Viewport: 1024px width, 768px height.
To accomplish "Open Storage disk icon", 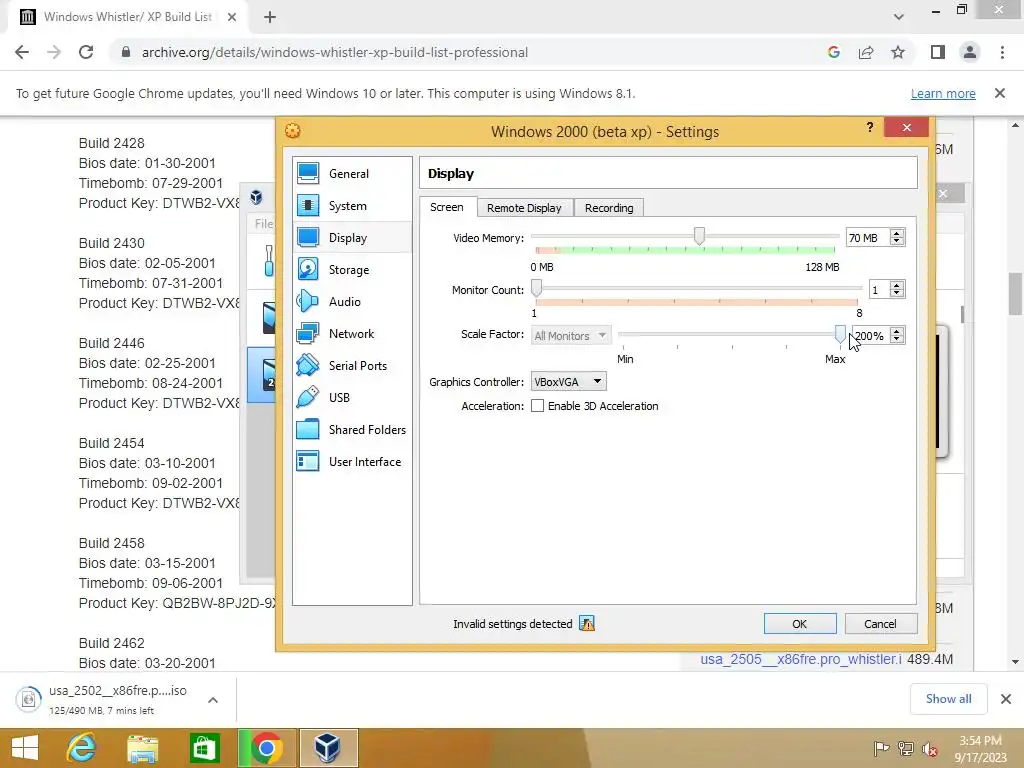I will [308, 270].
